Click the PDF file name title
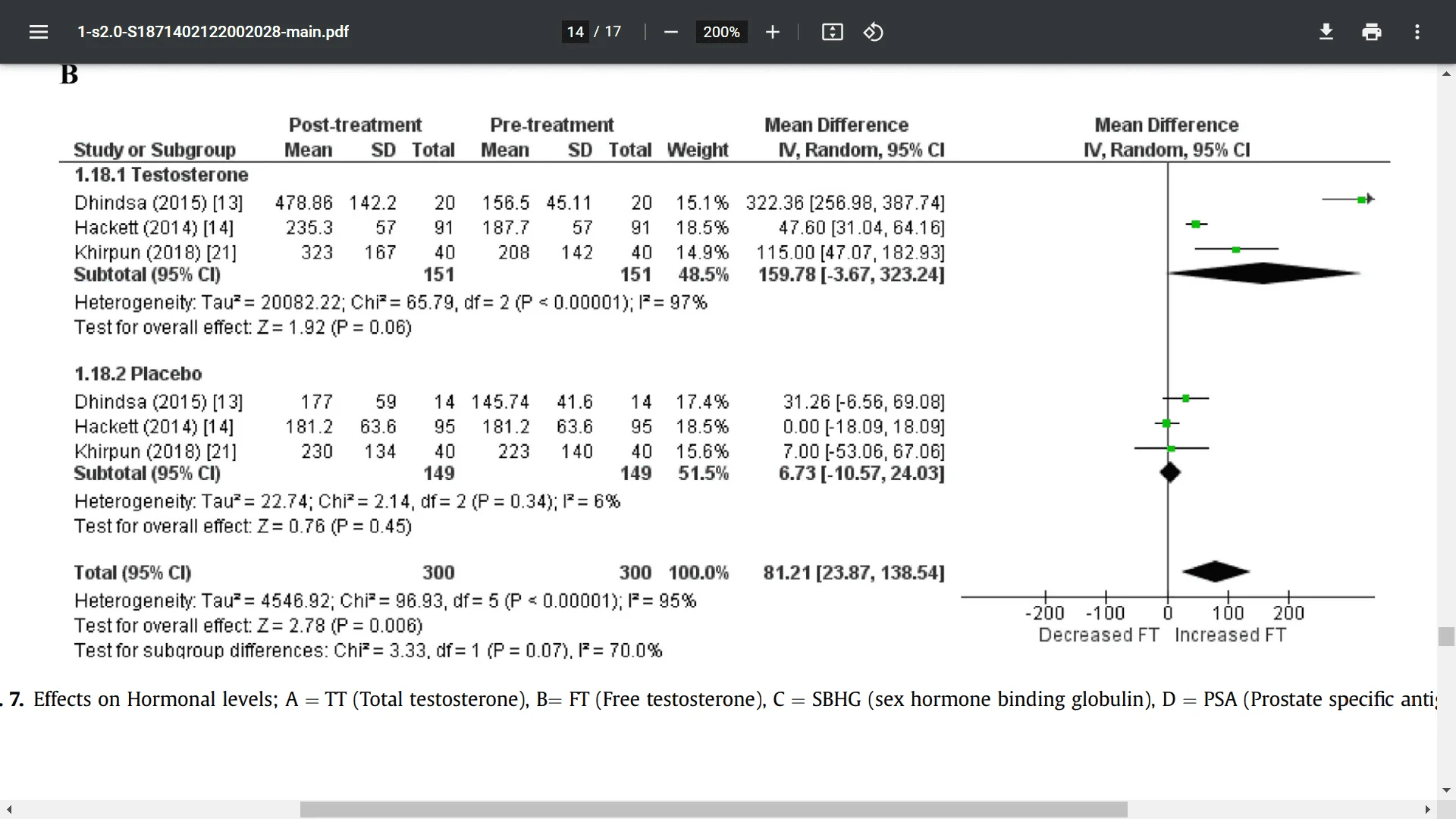Screen dimensions: 1456x819 (213, 32)
